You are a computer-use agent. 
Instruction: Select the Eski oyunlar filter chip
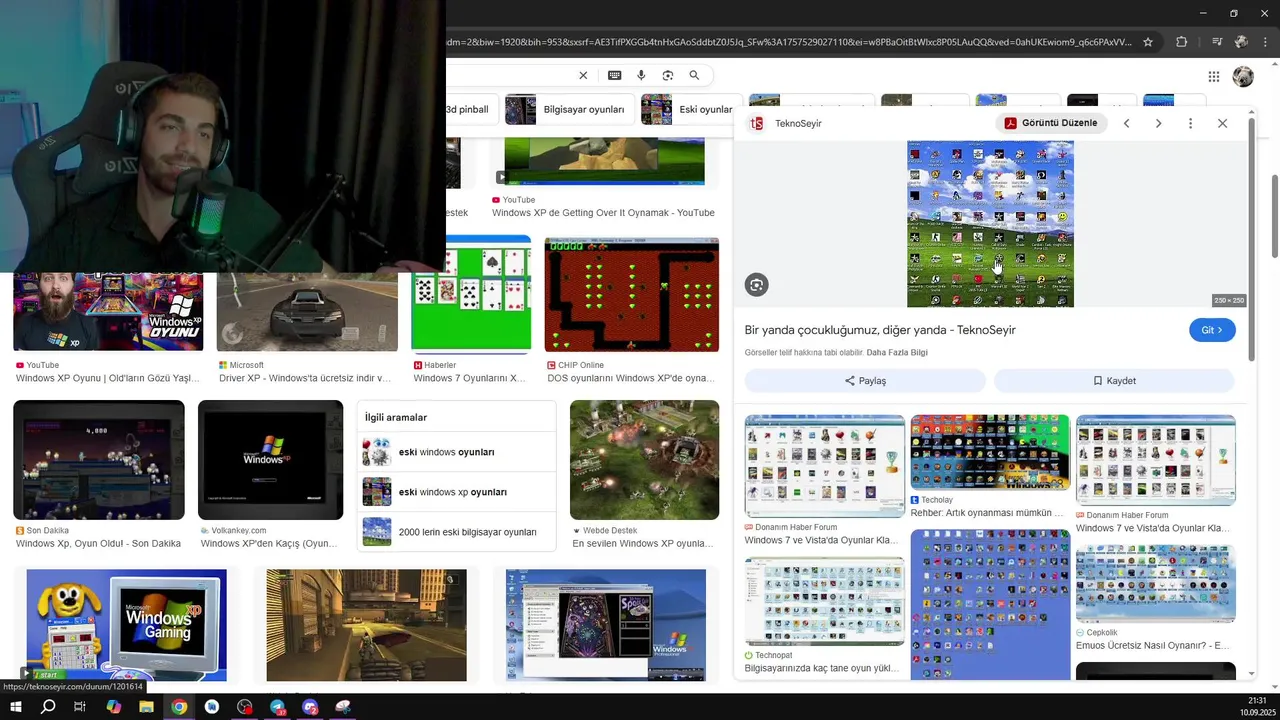pos(690,109)
